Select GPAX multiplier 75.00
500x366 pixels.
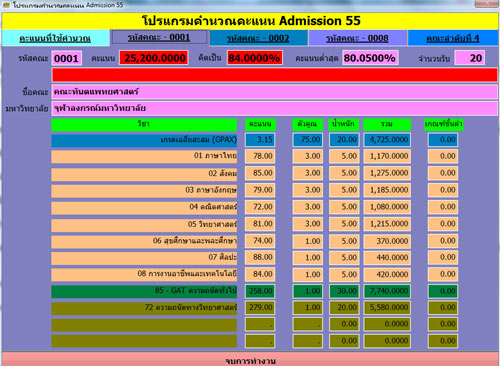(308, 140)
